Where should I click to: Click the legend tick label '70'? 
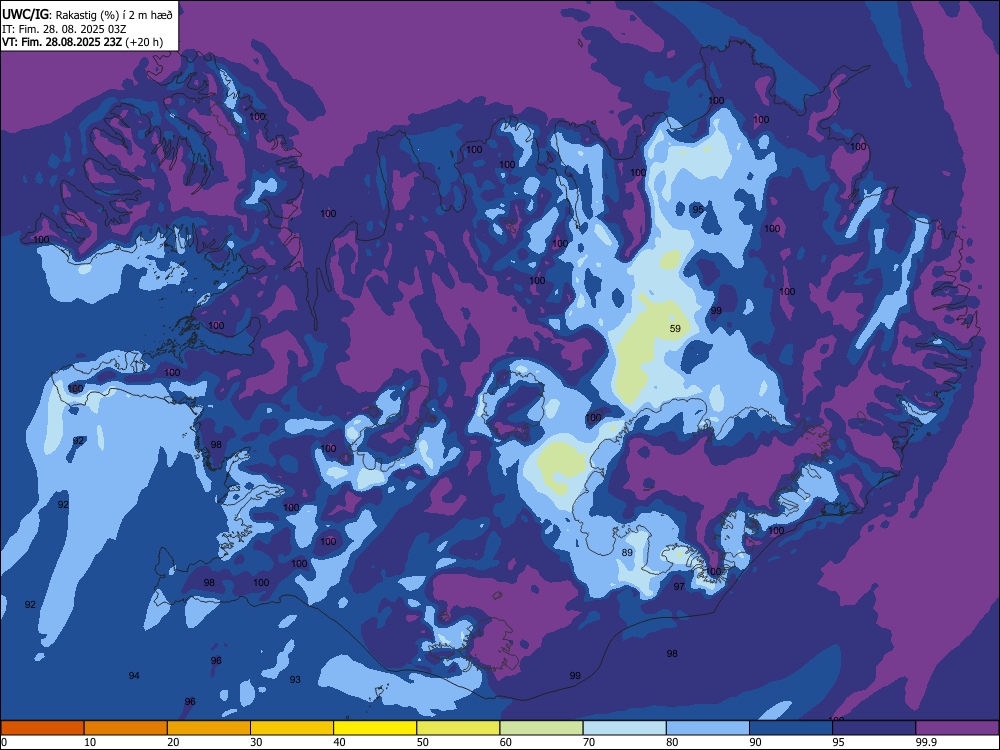[x=589, y=742]
